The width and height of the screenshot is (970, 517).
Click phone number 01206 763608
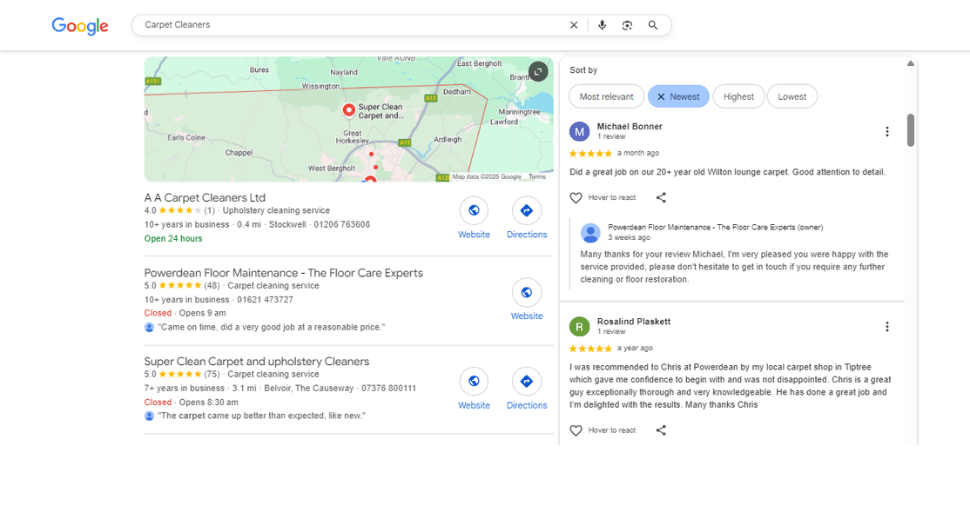(341, 224)
